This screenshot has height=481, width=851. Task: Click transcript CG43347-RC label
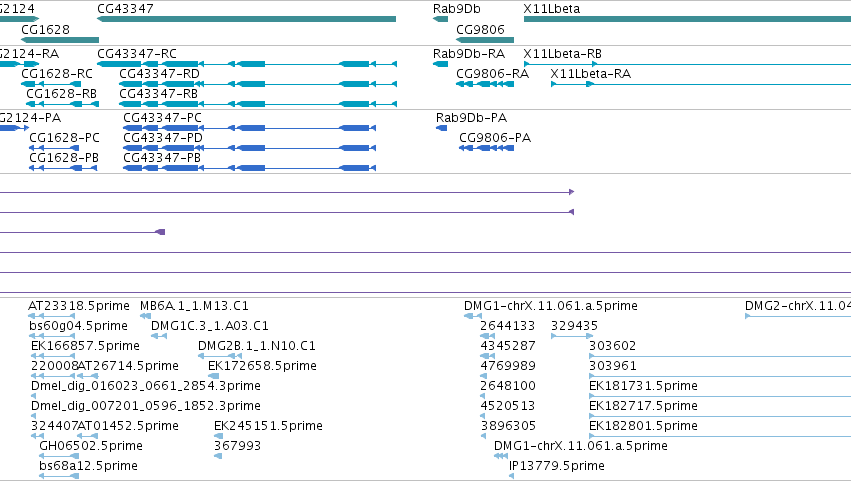pyautogui.click(x=137, y=54)
